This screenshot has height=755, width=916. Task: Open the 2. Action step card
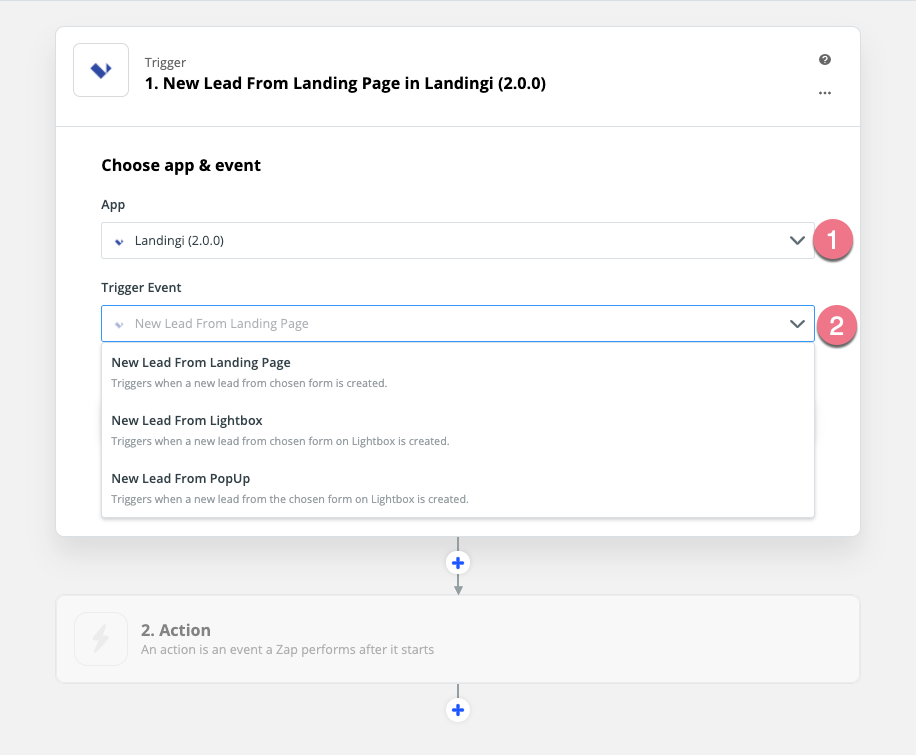point(458,639)
